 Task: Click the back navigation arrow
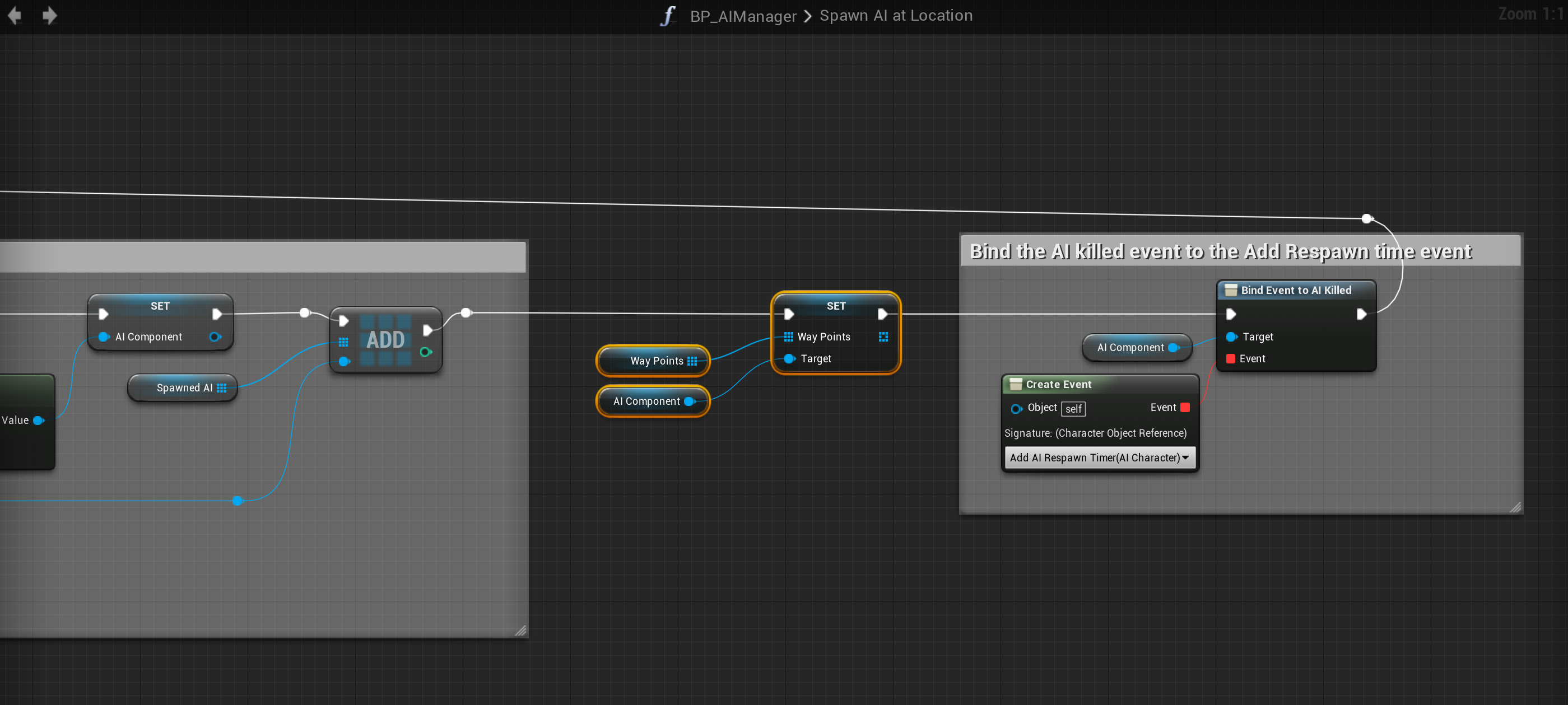(15, 15)
